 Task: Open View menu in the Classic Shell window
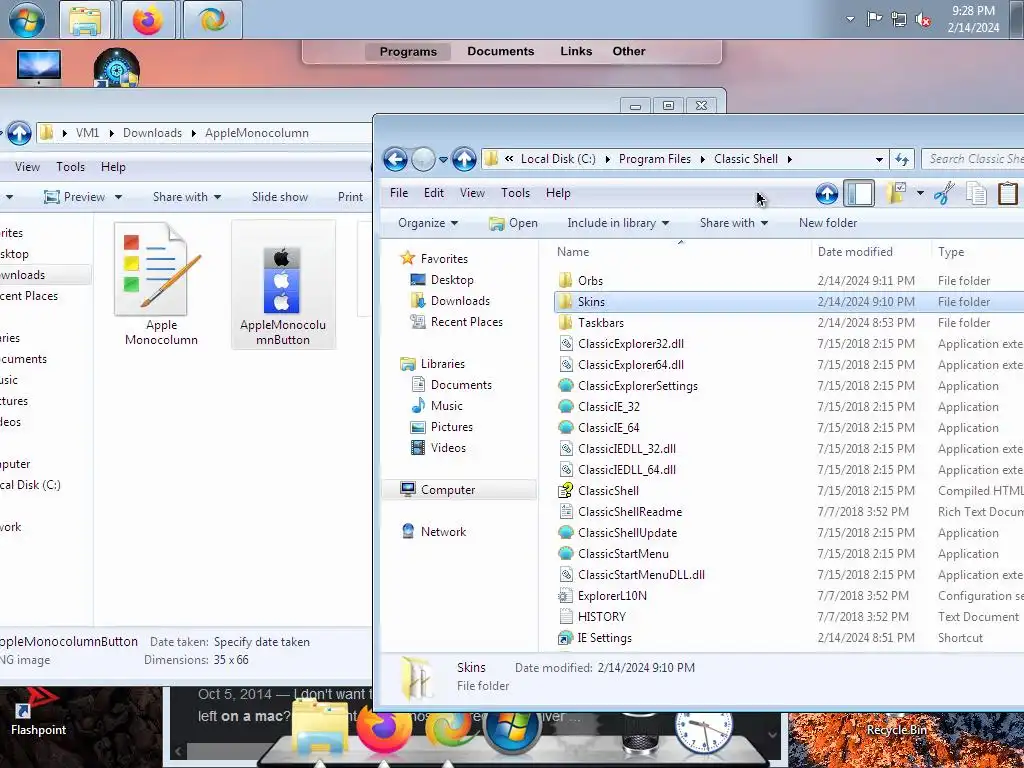coord(472,193)
